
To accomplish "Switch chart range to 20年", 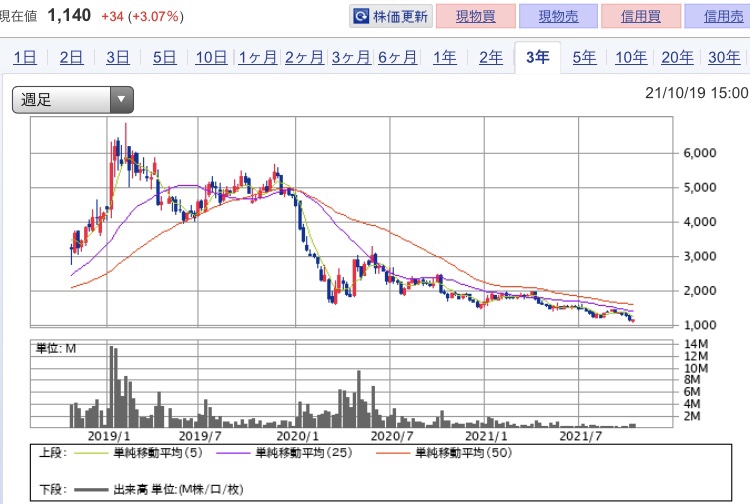I will click(x=677, y=58).
